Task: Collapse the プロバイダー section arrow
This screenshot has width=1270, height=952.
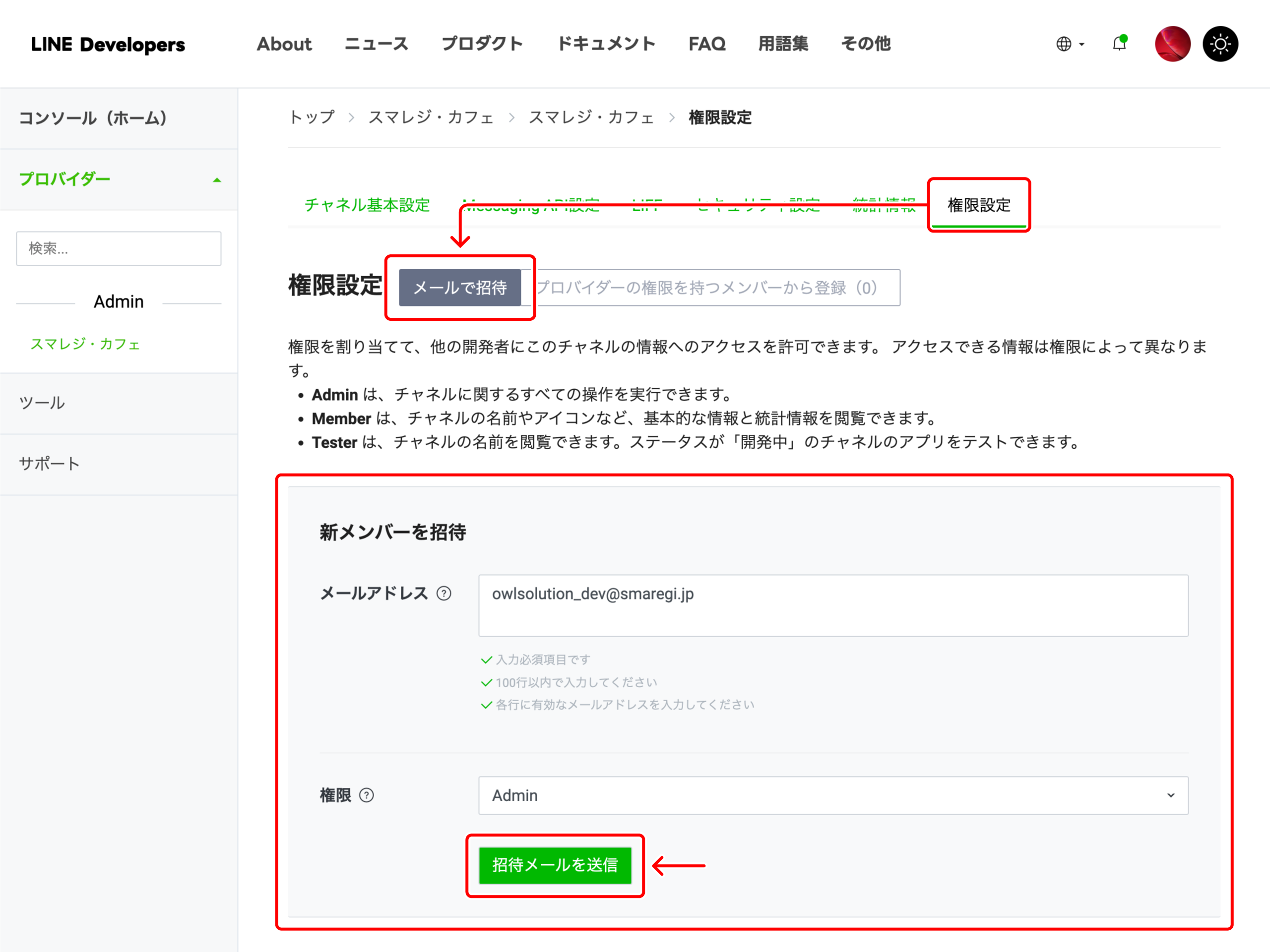Action: tap(216, 179)
